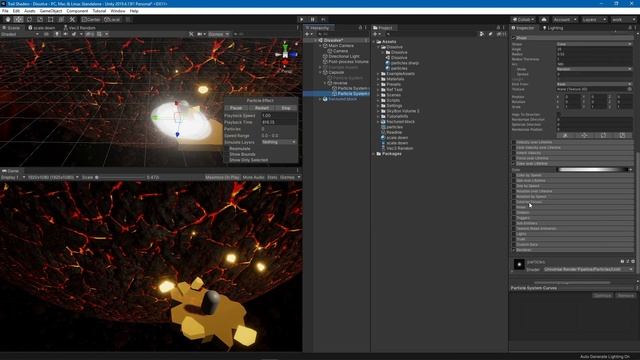Enable Size over Lifetime module
The width and height of the screenshot is (640, 360).
(x=514, y=181)
